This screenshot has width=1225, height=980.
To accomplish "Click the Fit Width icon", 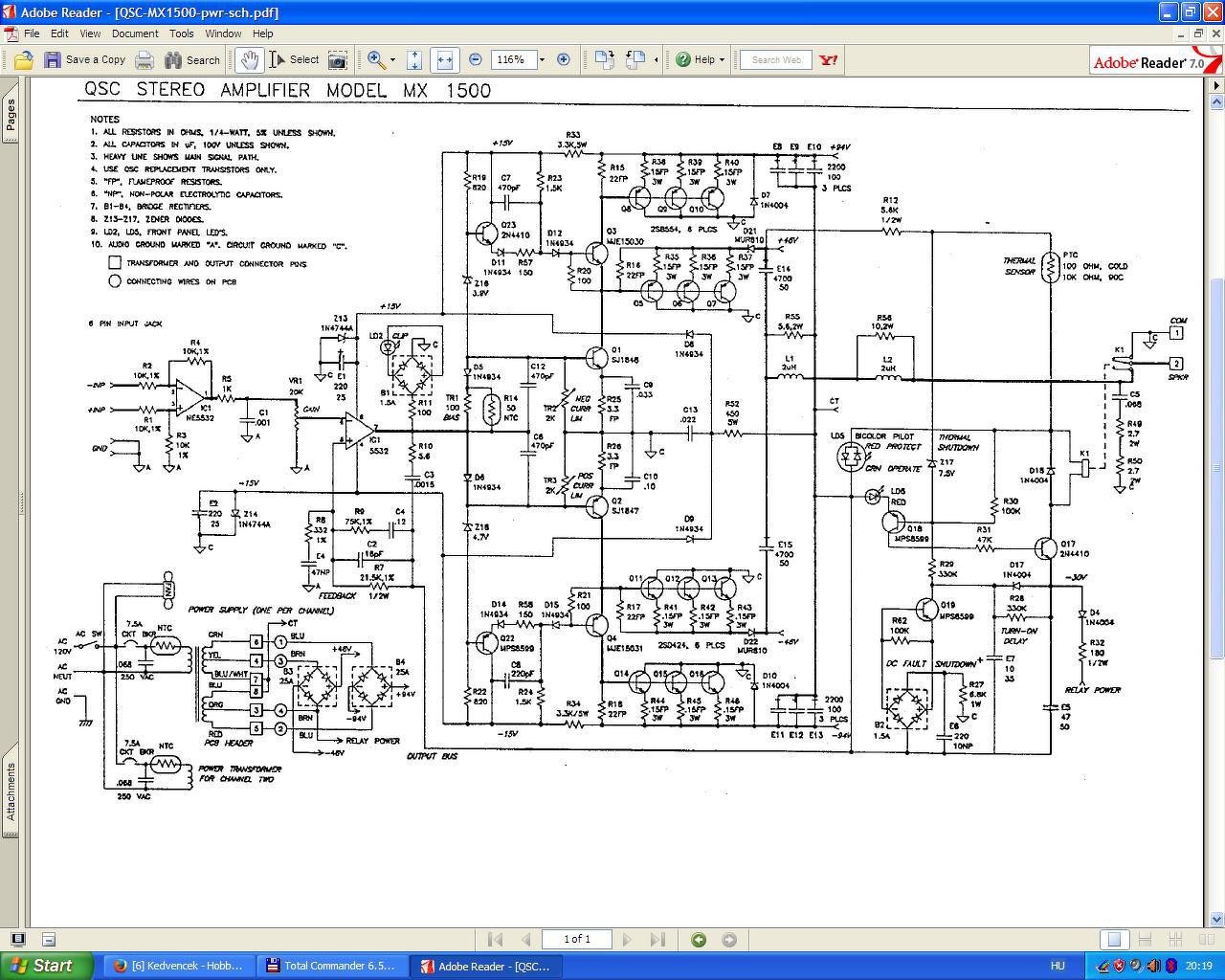I will pyautogui.click(x=444, y=59).
